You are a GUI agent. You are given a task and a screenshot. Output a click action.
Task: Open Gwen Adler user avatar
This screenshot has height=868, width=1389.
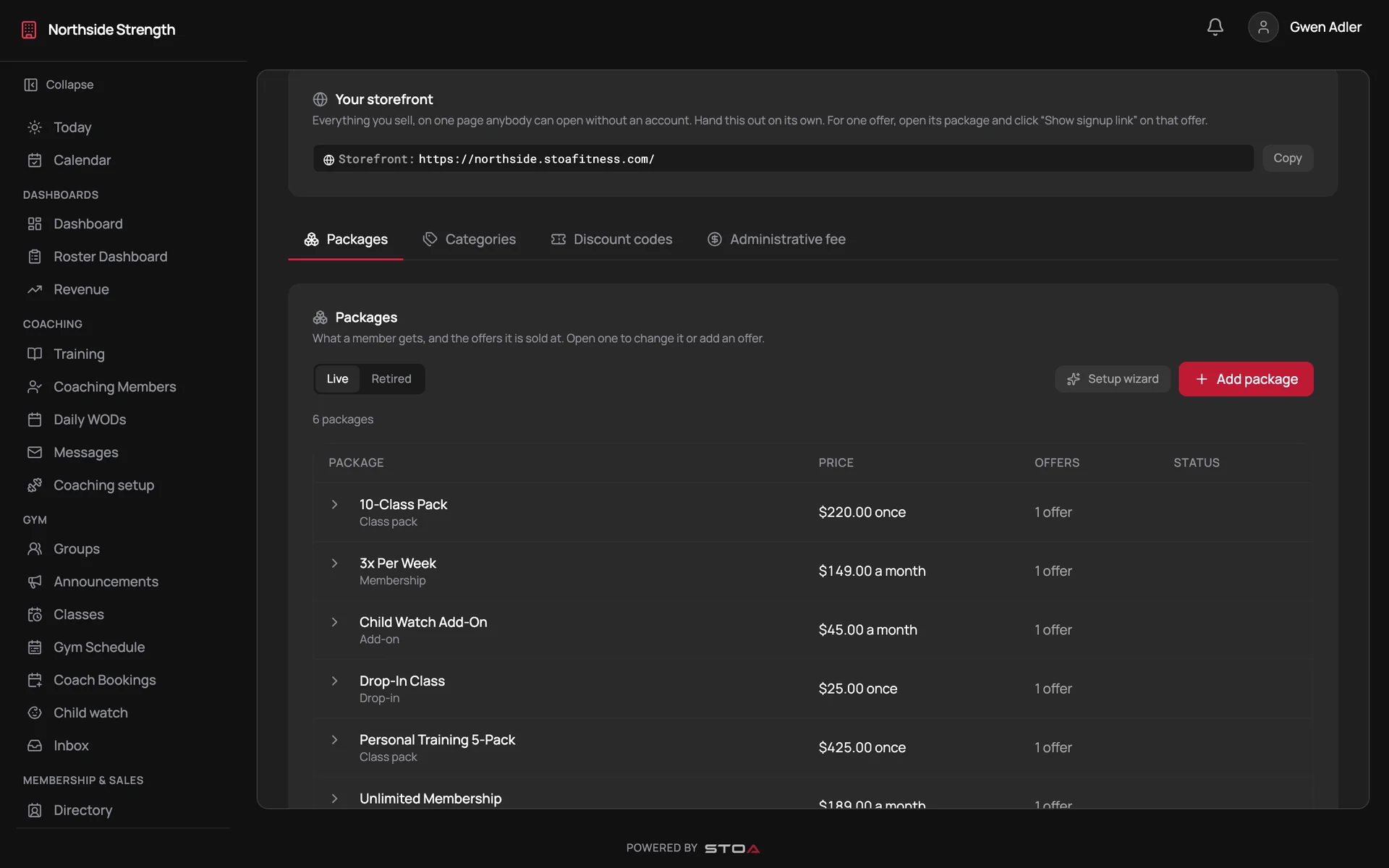pyautogui.click(x=1263, y=27)
